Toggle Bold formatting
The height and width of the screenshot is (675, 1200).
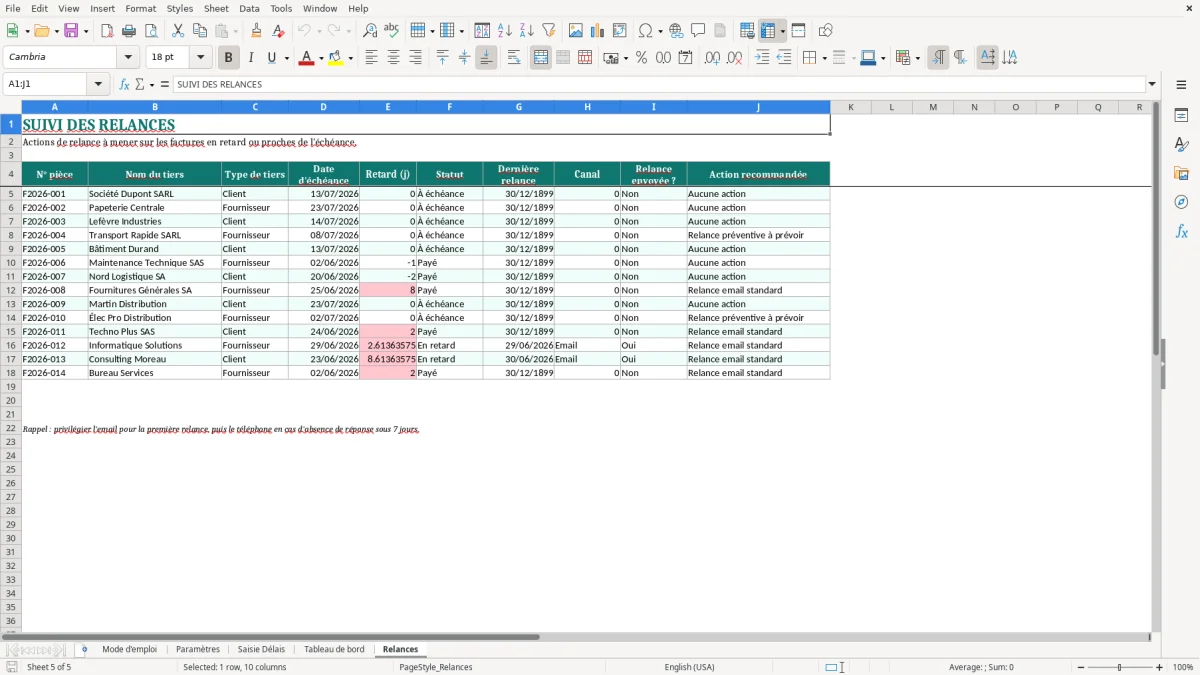[228, 58]
